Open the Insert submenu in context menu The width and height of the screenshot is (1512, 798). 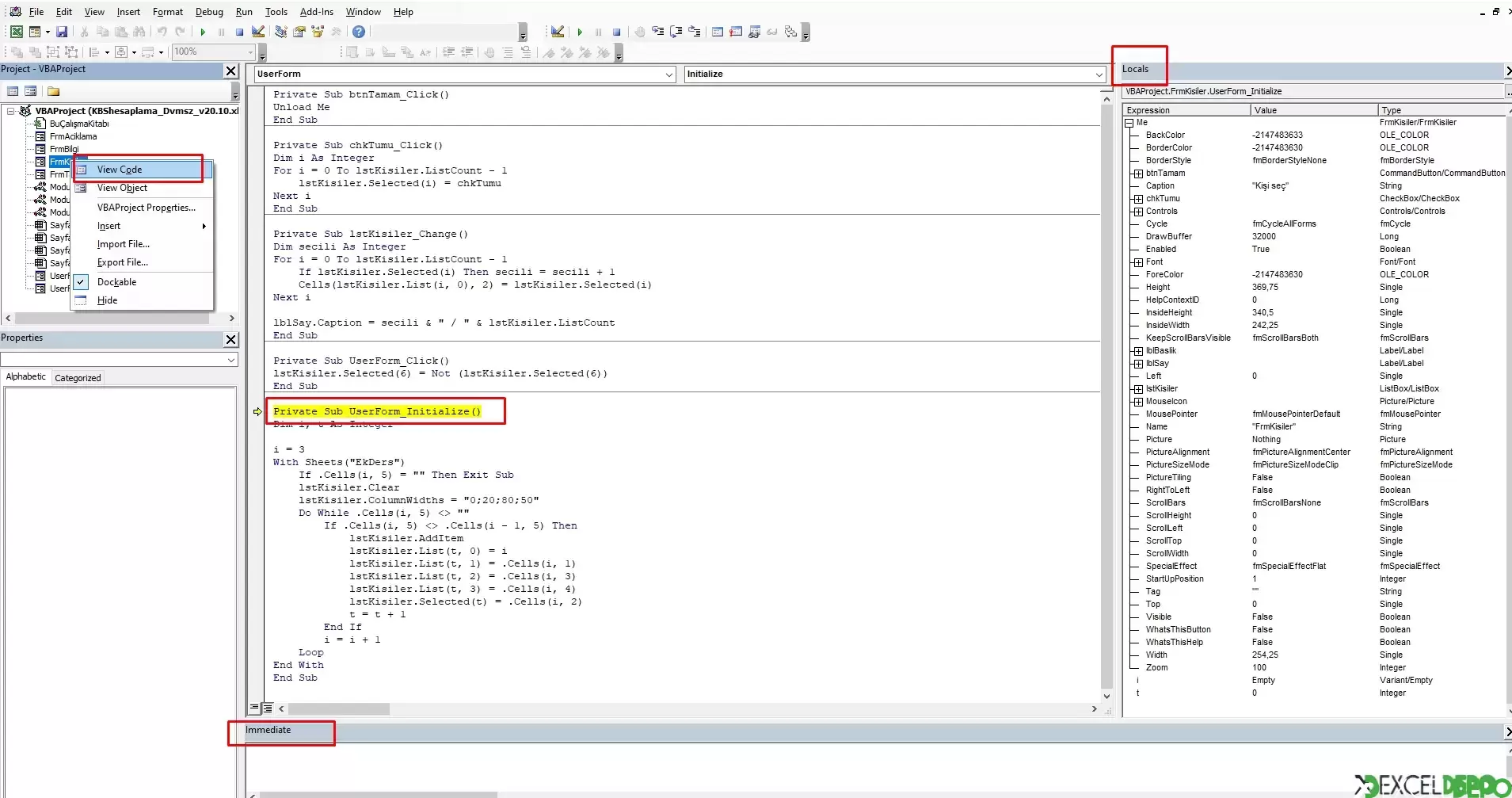coord(143,226)
